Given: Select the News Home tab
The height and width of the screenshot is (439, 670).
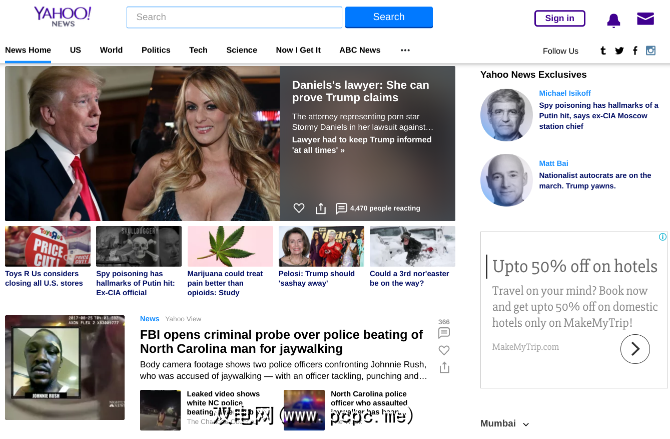Looking at the screenshot, I should [28, 50].
